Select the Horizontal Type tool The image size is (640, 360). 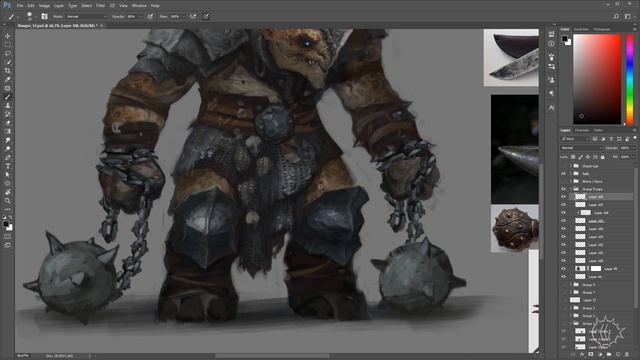[x=7, y=166]
